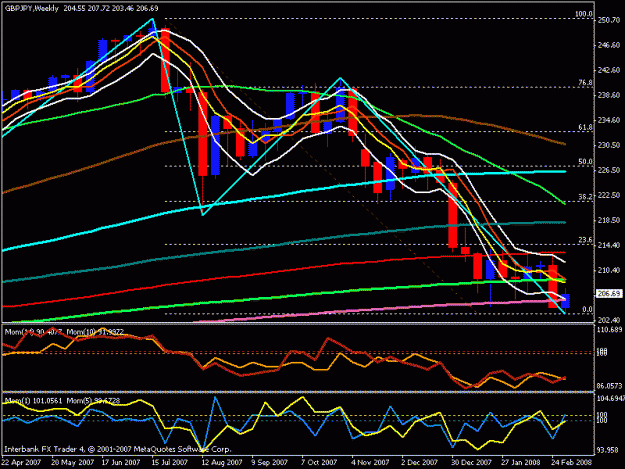Image resolution: width=625 pixels, height=469 pixels.
Task: Click the Mom(10) label in the upper indicator pane
Action: point(95,332)
